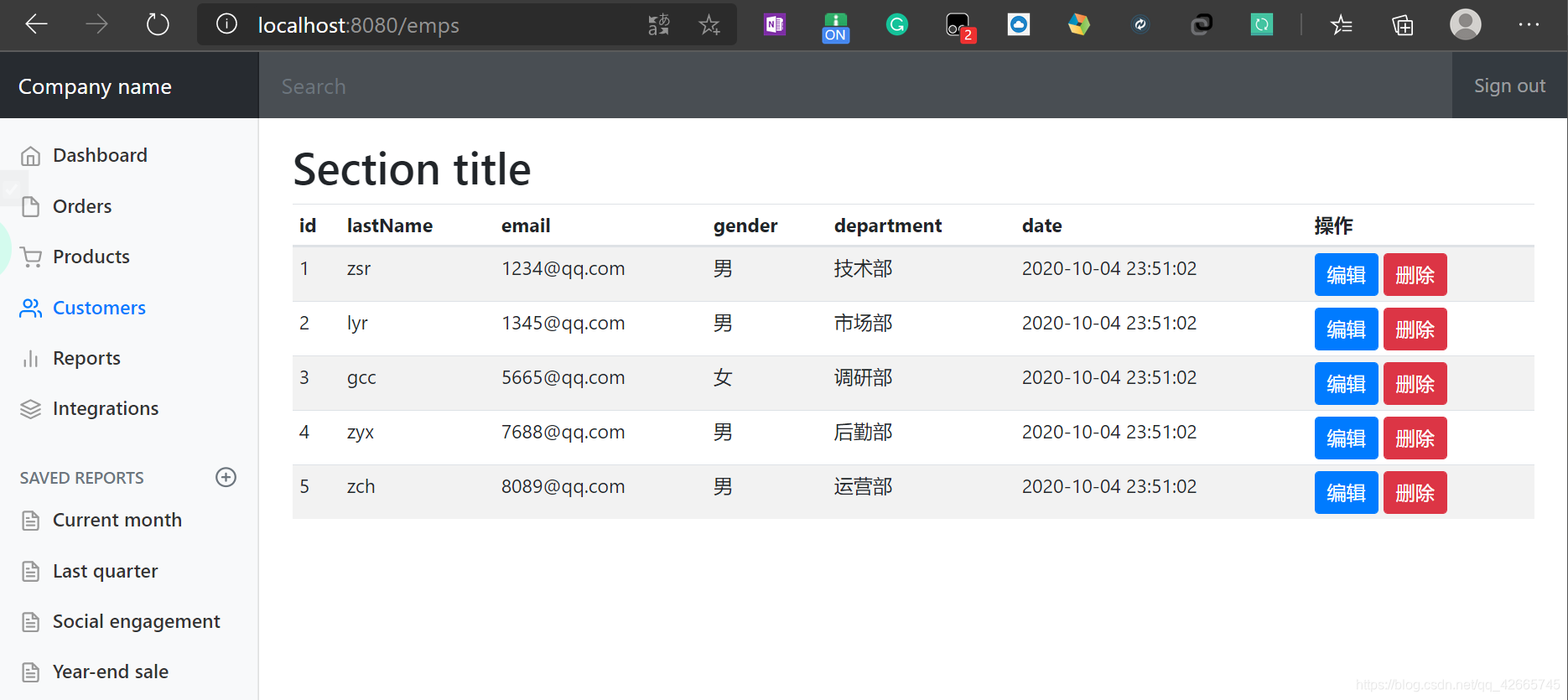The image size is (1568, 700).
Task: Open the Current month saved report
Action: click(117, 520)
